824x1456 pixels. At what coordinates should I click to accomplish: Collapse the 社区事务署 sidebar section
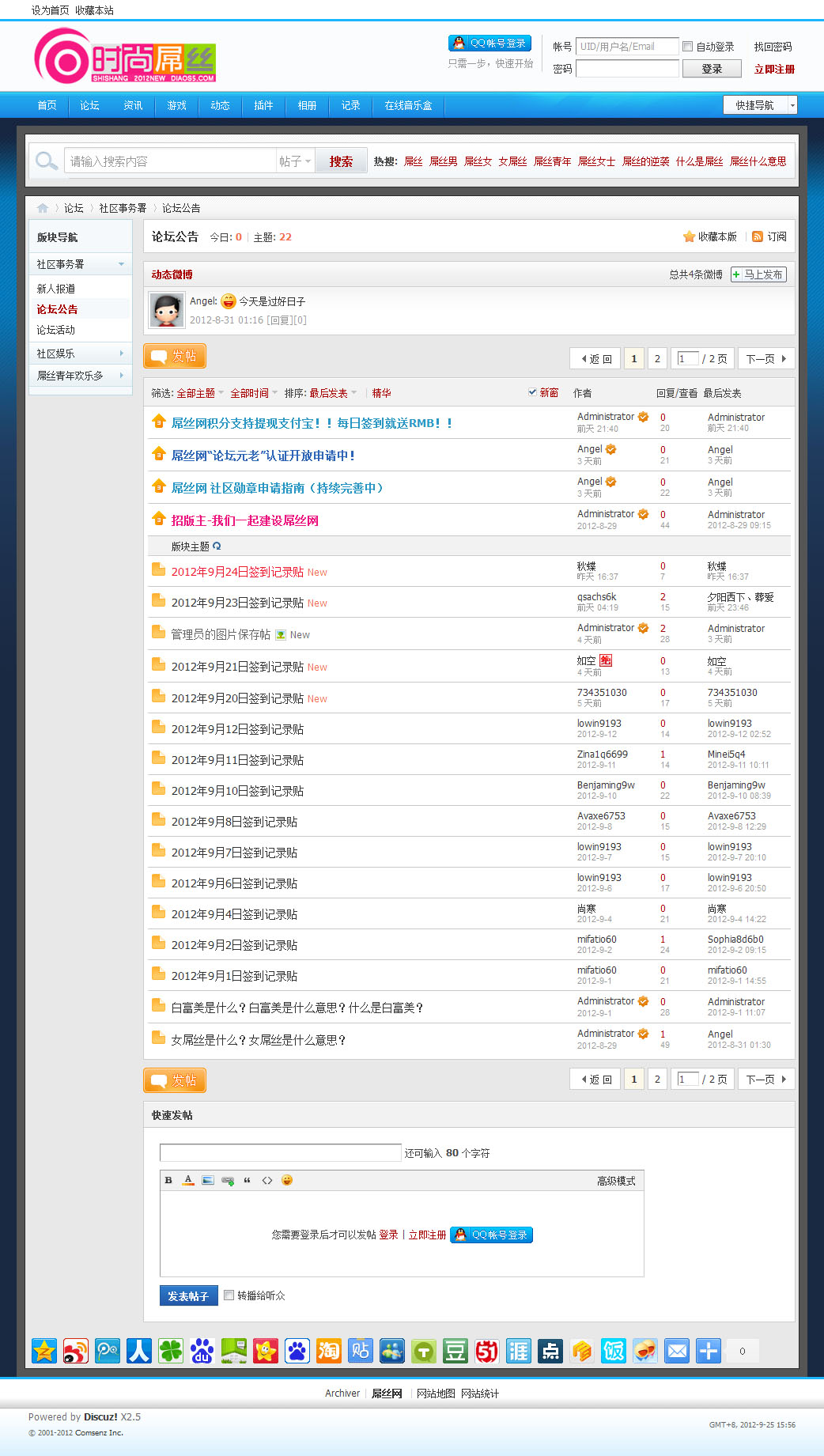[121, 264]
